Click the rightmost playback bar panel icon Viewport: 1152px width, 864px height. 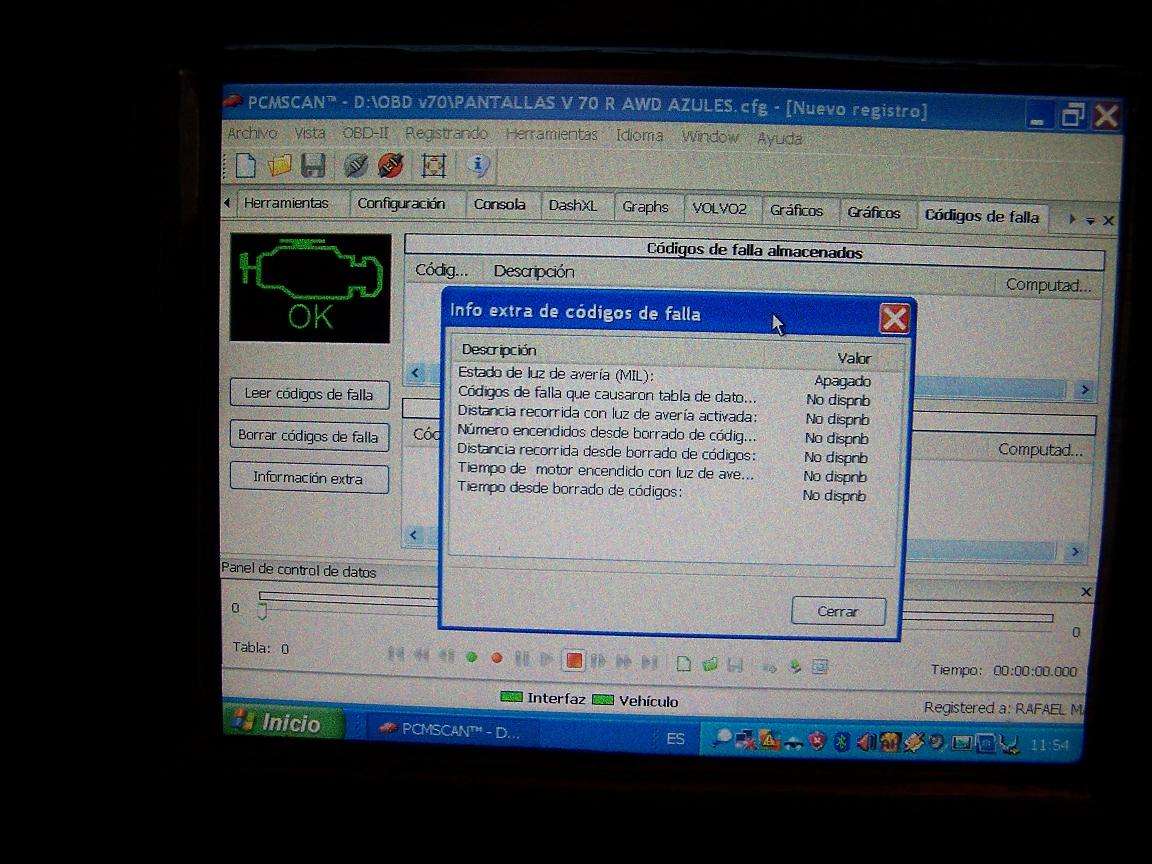[820, 667]
